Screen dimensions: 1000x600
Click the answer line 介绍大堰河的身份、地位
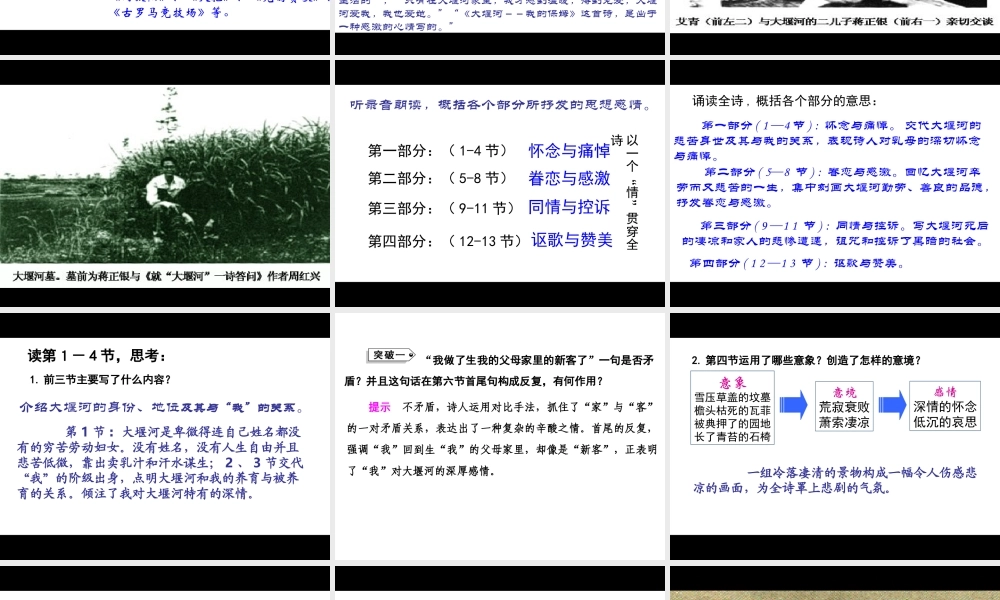(x=163, y=407)
